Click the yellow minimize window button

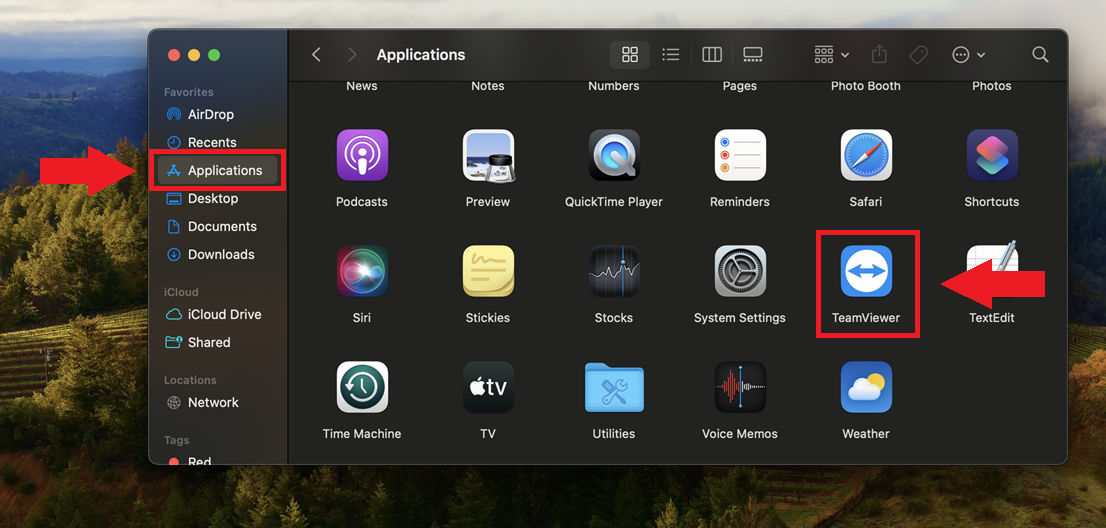pos(194,55)
